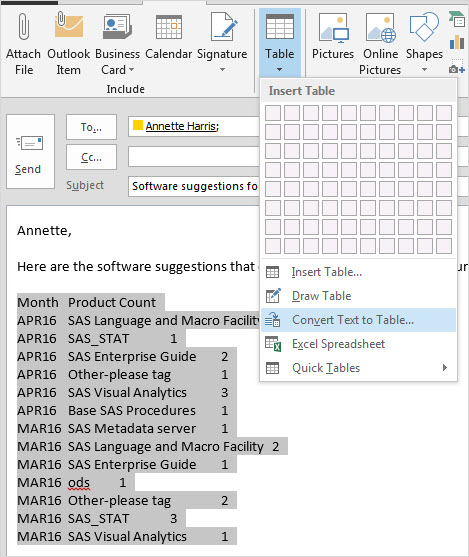This screenshot has width=469, height=557.
Task: Click the 'APR16 SAS_STAT 1' row
Action: coord(97,339)
